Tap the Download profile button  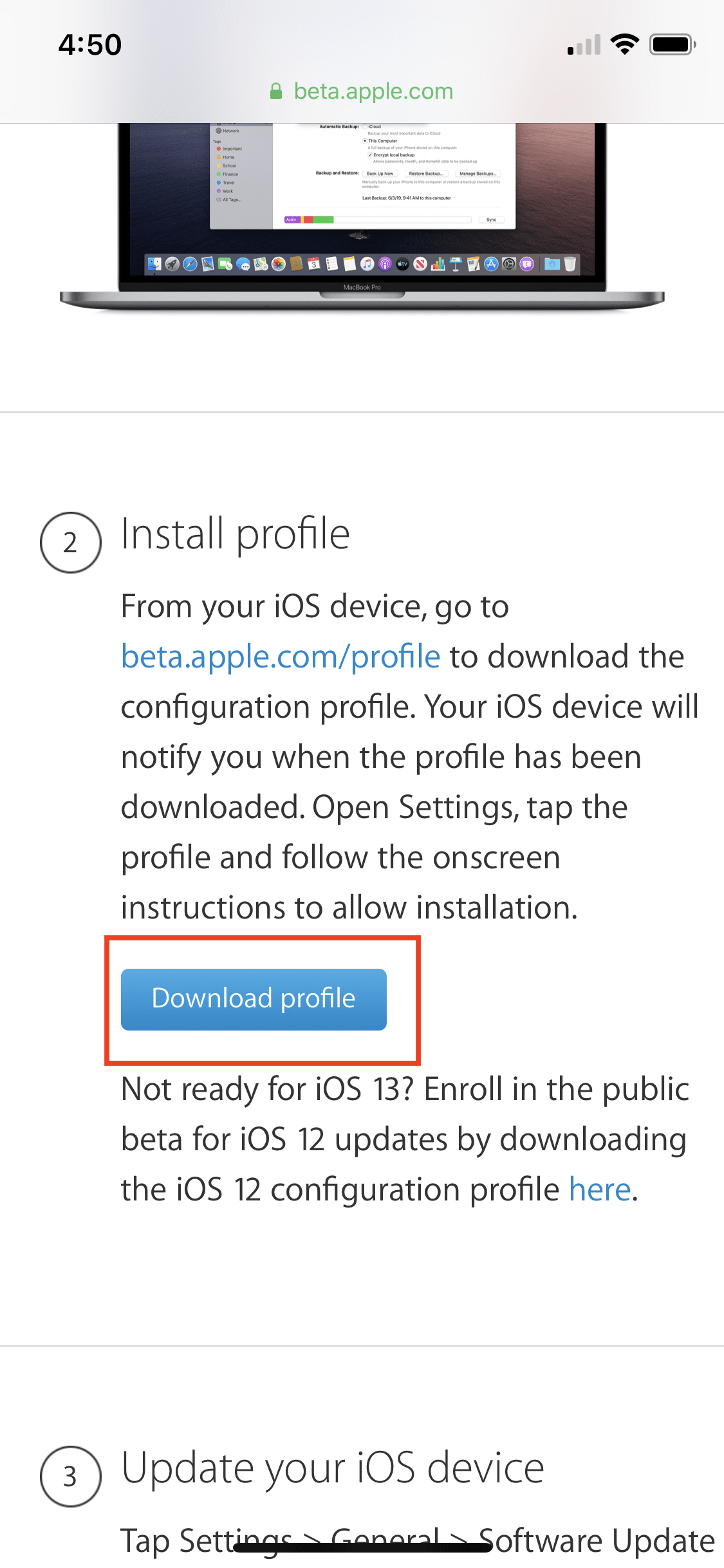[253, 998]
